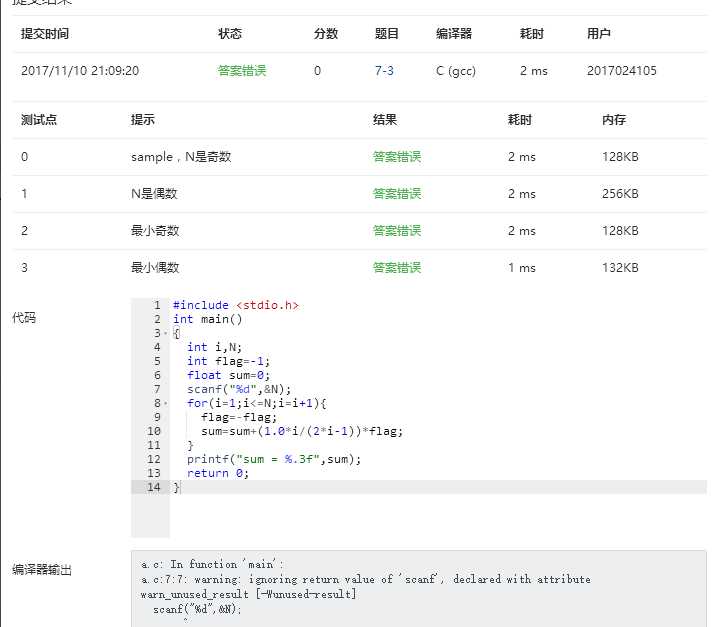The image size is (719, 627).
Task: Click the scanf("%d",&N) code line
Action: click(238, 389)
